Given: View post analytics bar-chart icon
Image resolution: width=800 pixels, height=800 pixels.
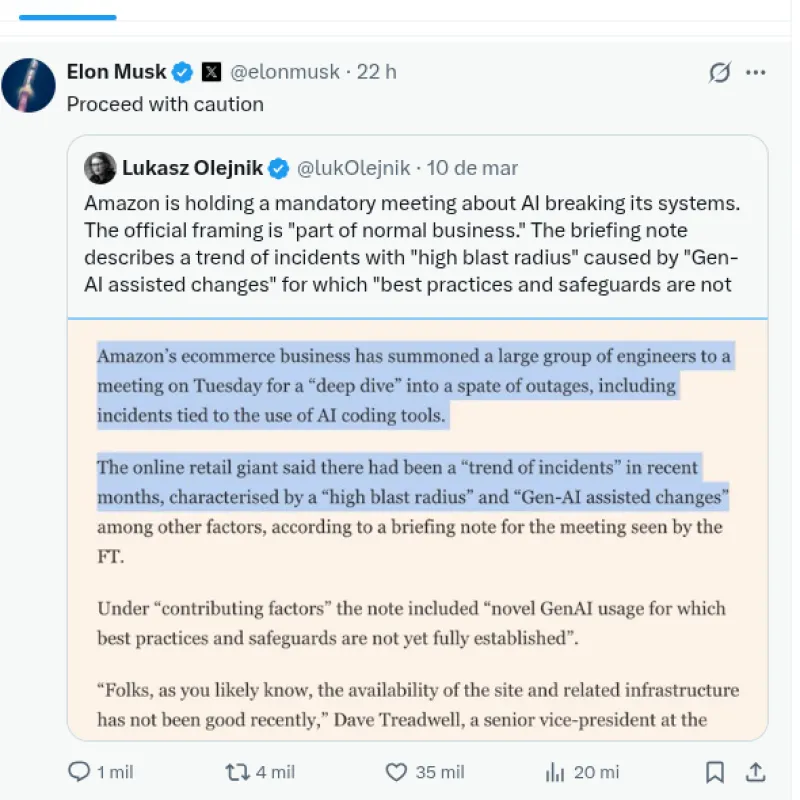Looking at the screenshot, I should point(556,772).
